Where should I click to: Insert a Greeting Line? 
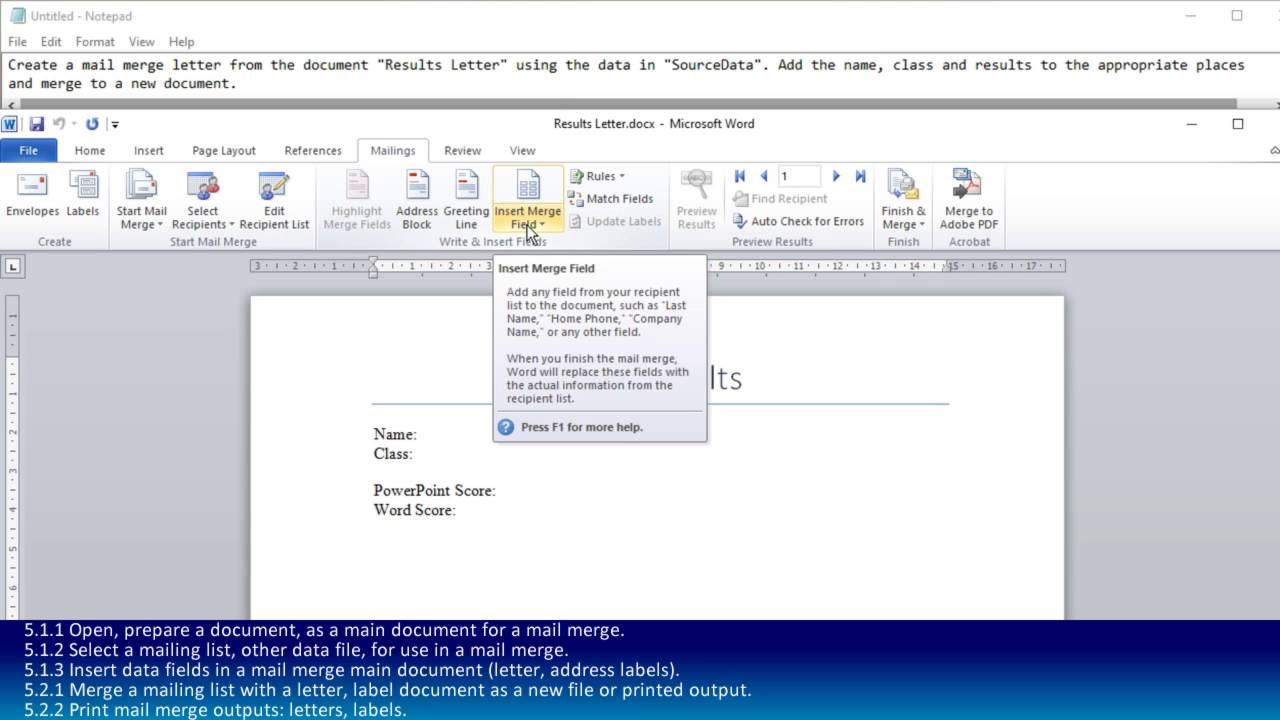point(466,200)
